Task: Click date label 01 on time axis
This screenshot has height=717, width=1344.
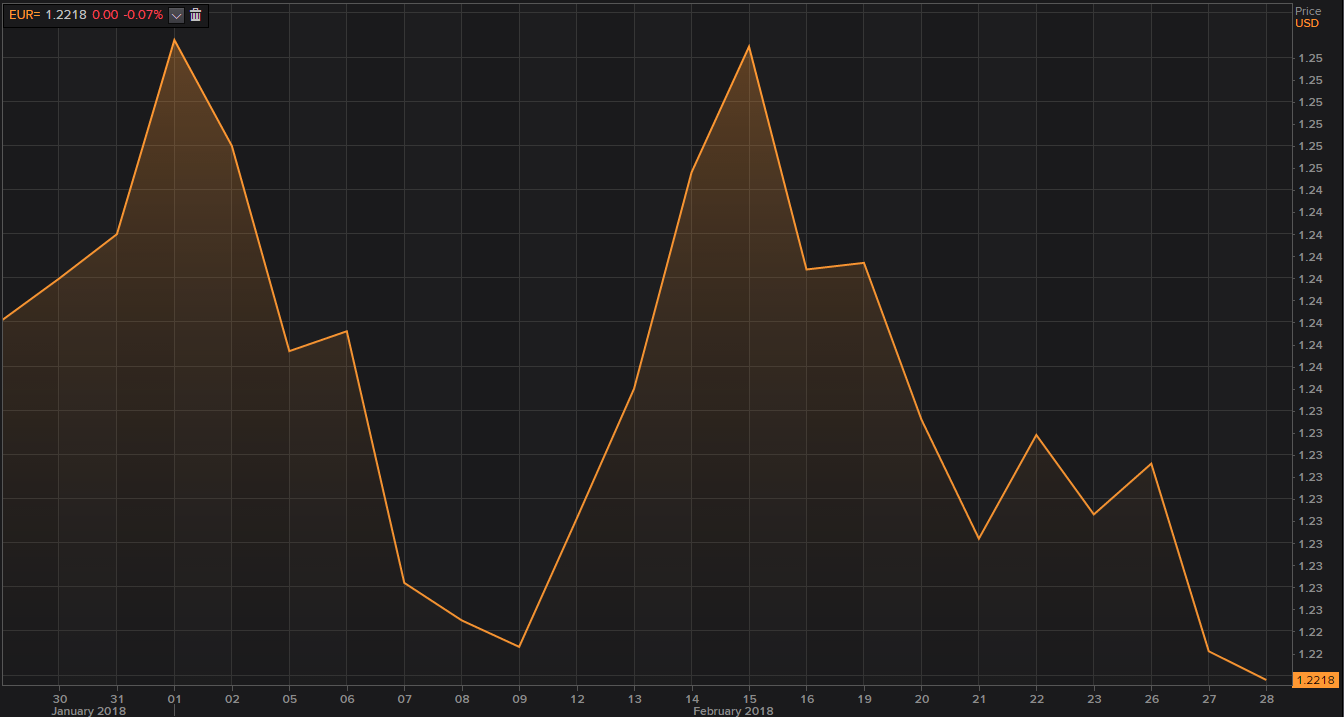Action: 175,699
